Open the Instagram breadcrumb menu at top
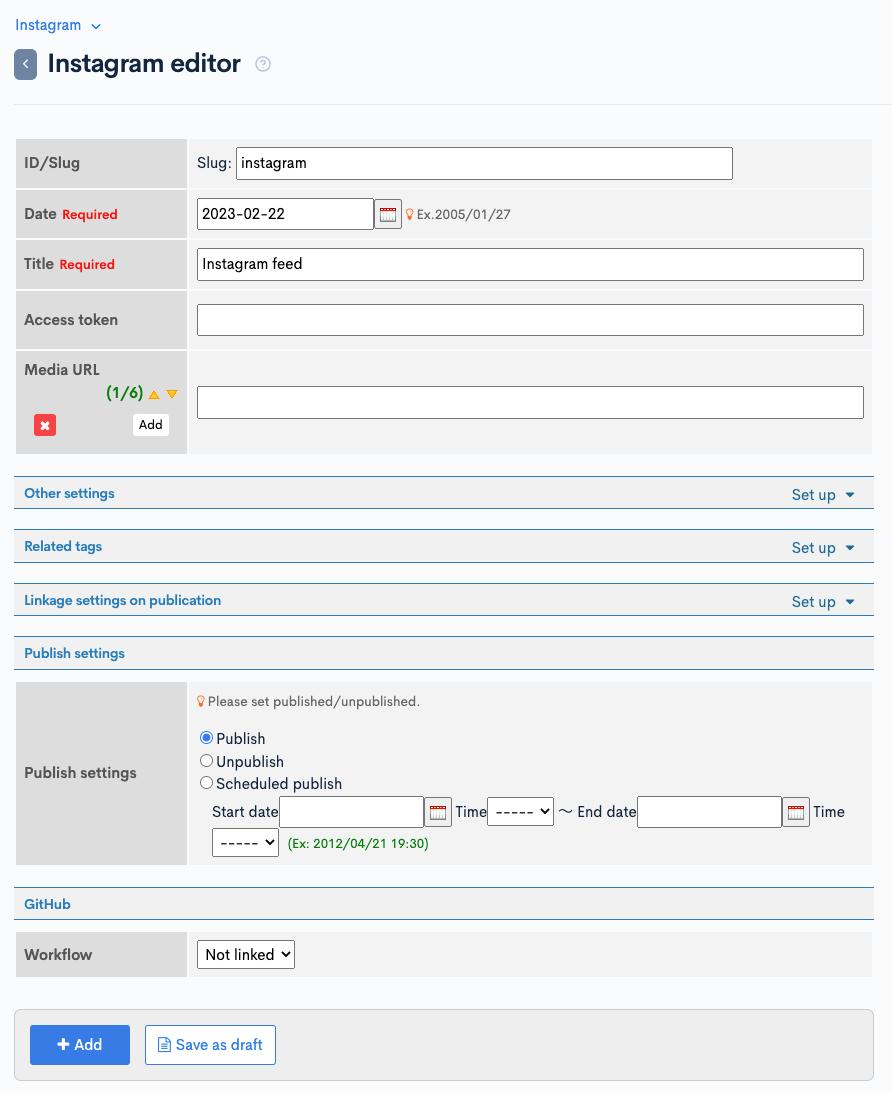Screen dimensions: 892x1093 [57, 25]
